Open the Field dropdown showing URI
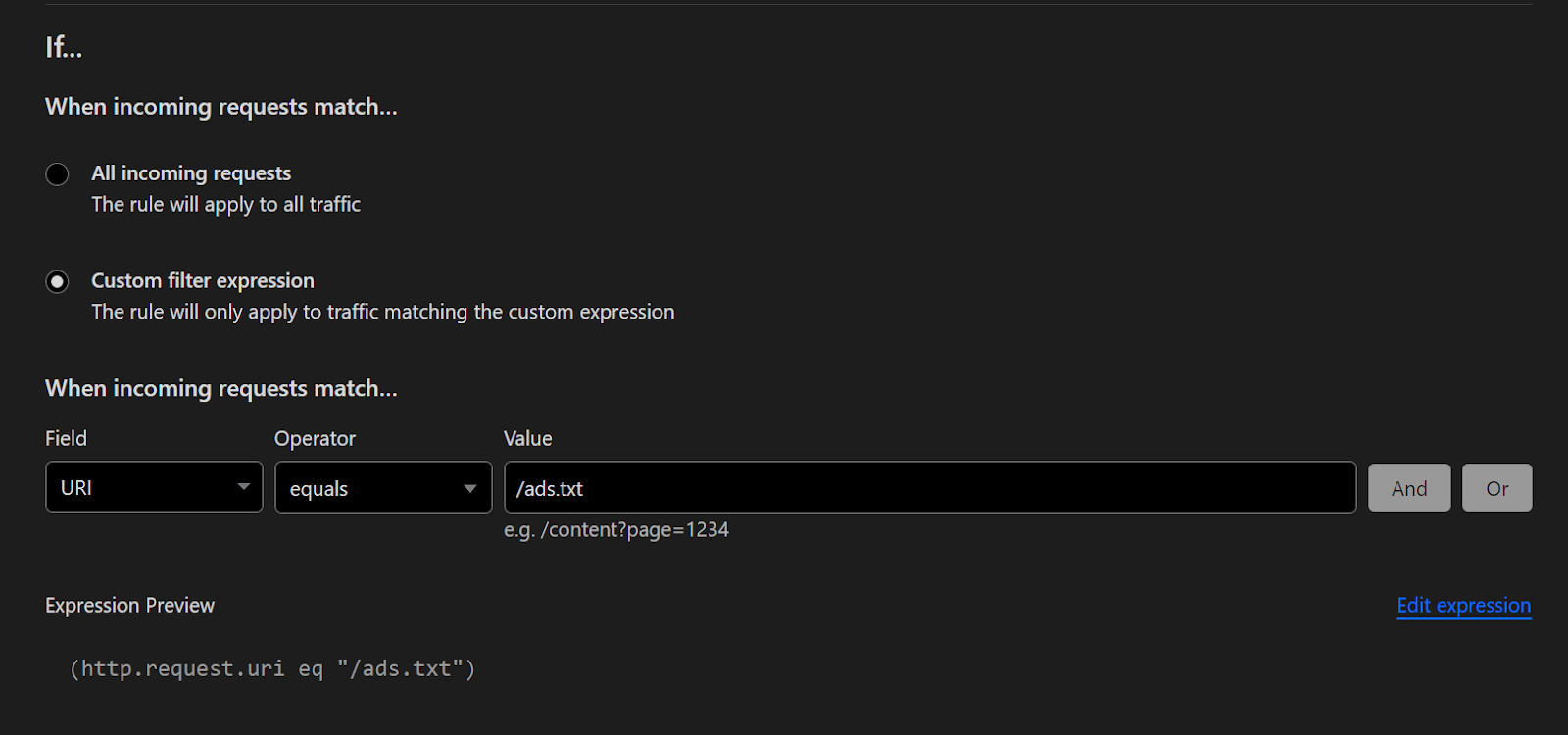The height and width of the screenshot is (735, 1568). click(x=154, y=487)
